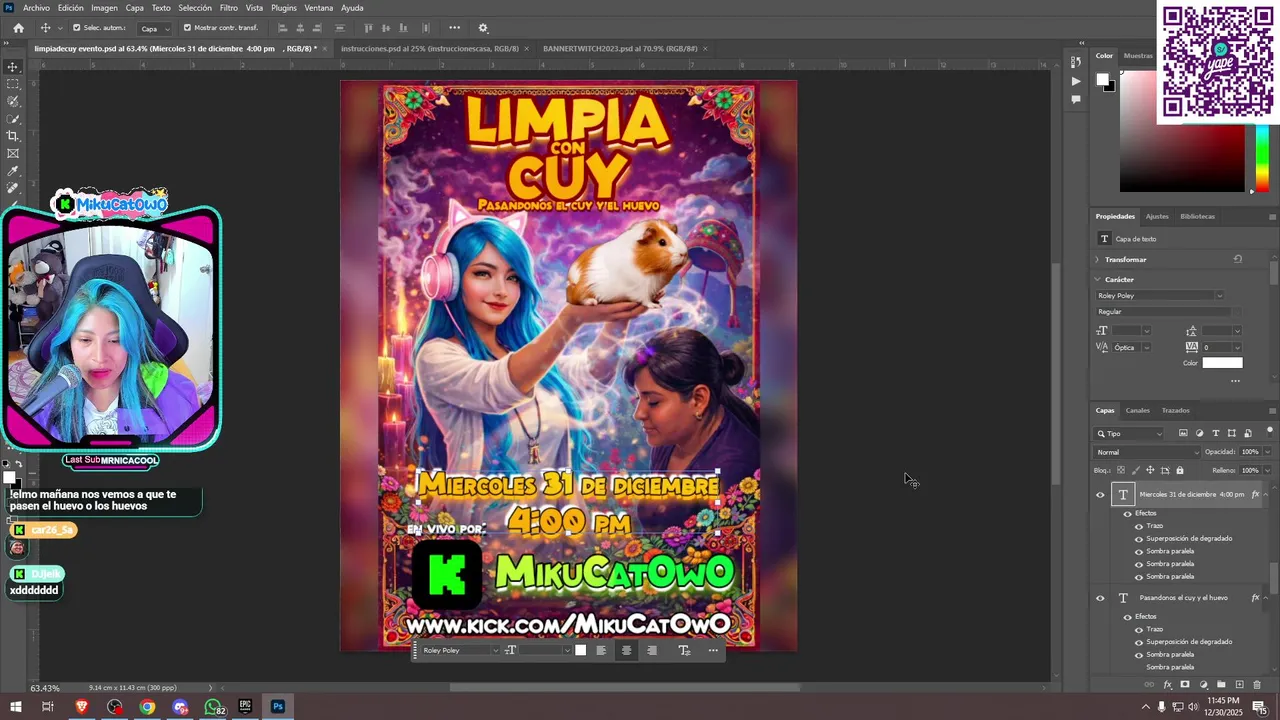Open options bar settings gear
The image size is (1280, 720).
pyautogui.click(x=483, y=28)
